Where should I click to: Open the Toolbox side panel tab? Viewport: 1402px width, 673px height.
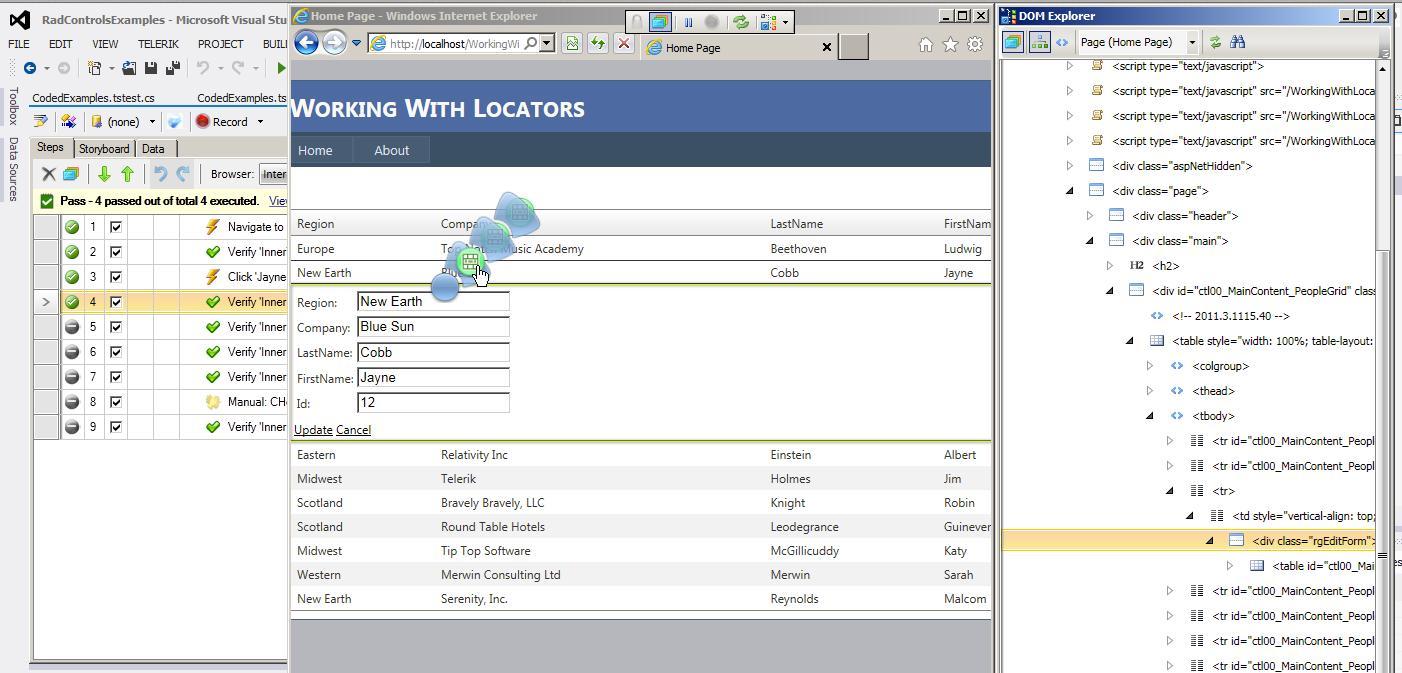[x=14, y=106]
